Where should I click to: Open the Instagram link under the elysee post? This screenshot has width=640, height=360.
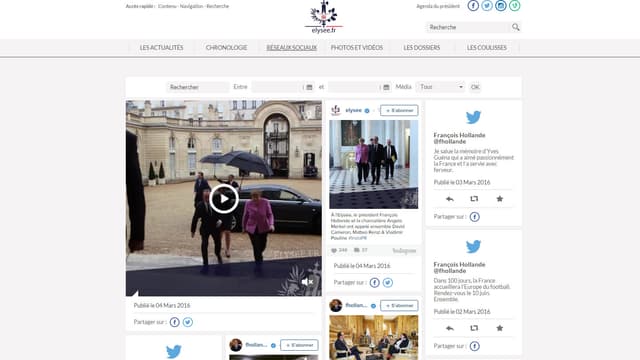point(404,251)
